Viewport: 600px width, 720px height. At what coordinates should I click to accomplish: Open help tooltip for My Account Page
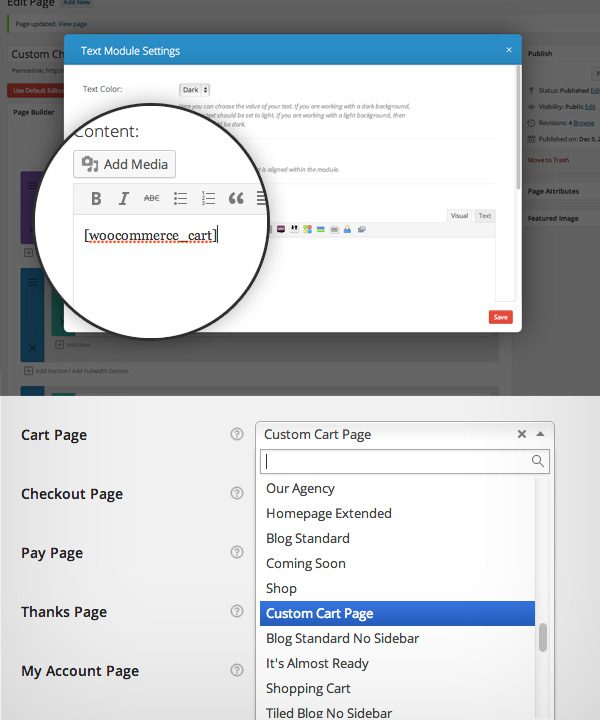(x=236, y=670)
